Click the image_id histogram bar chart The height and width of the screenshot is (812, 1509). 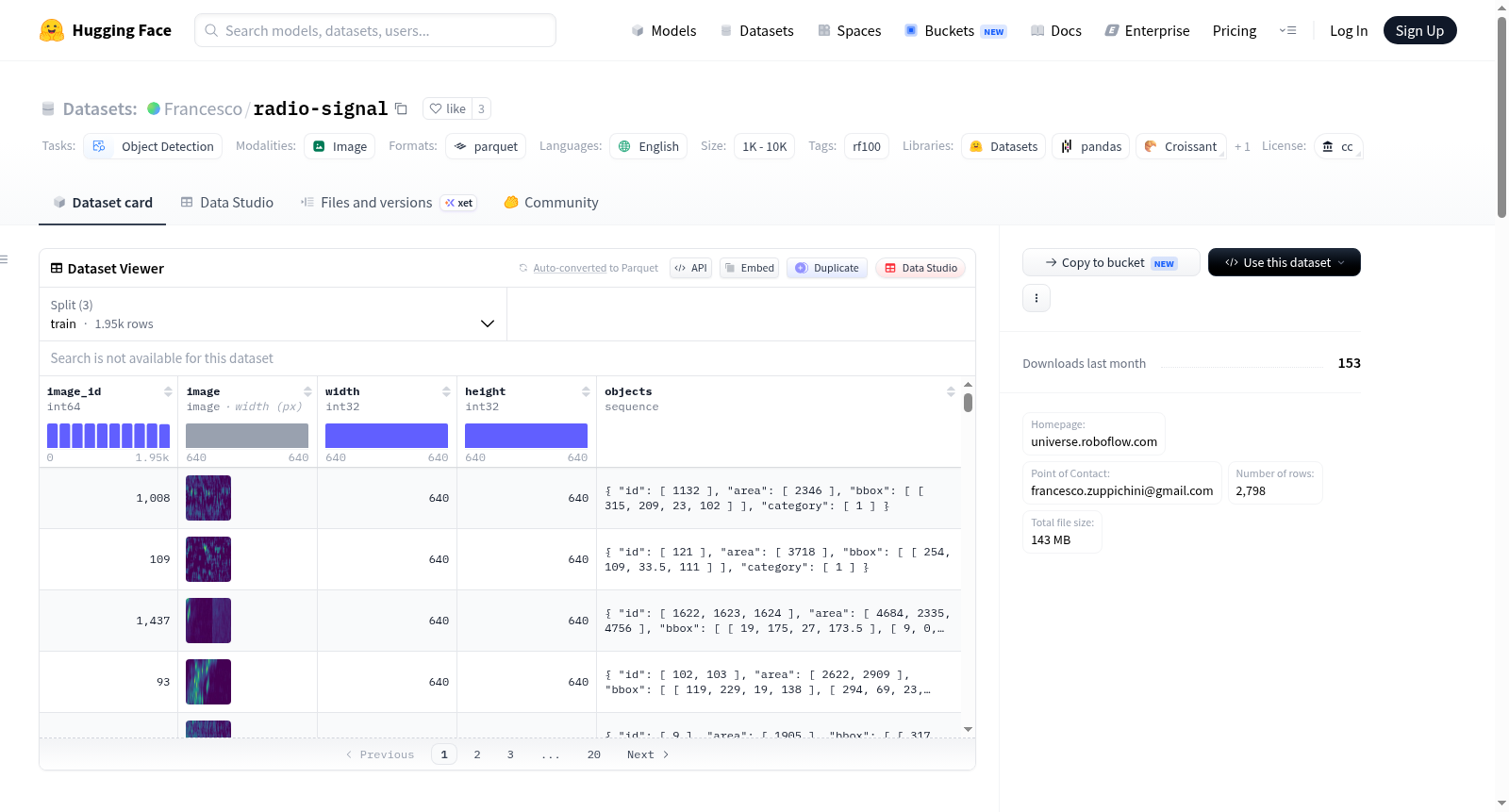pos(108,436)
